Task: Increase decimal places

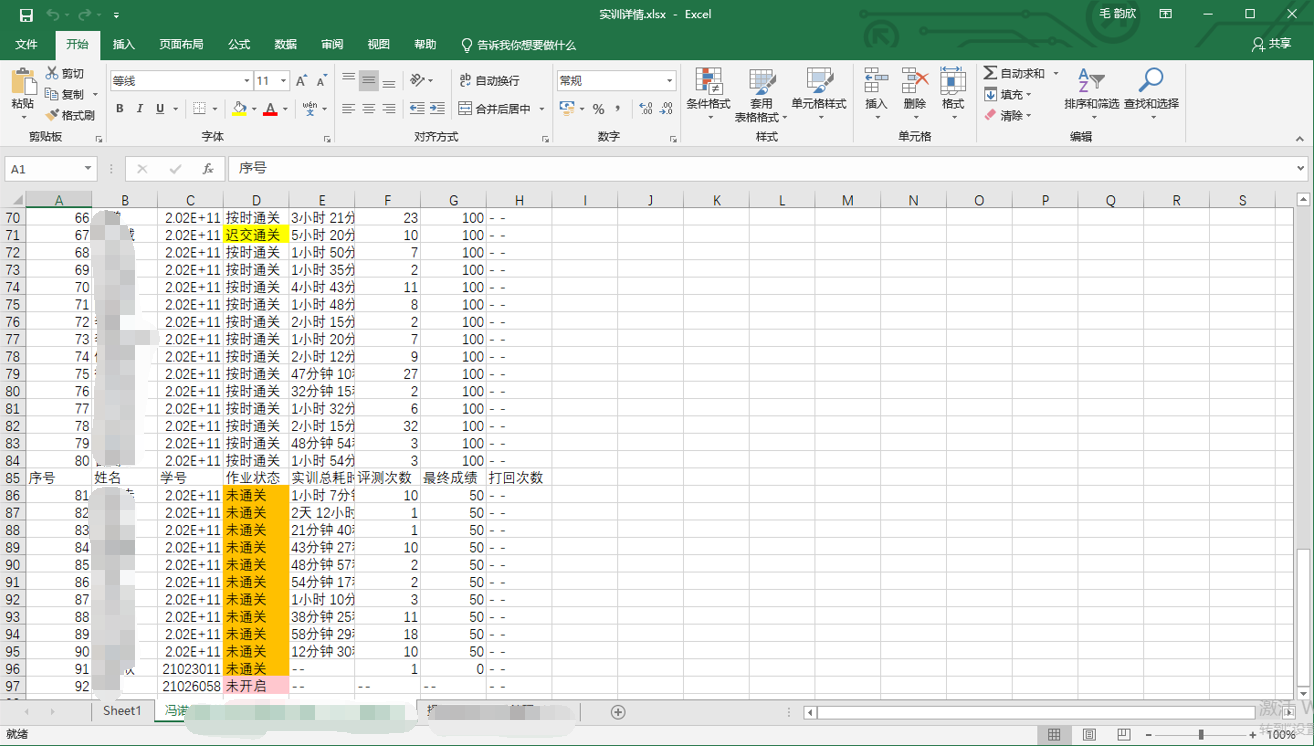Action: point(645,108)
